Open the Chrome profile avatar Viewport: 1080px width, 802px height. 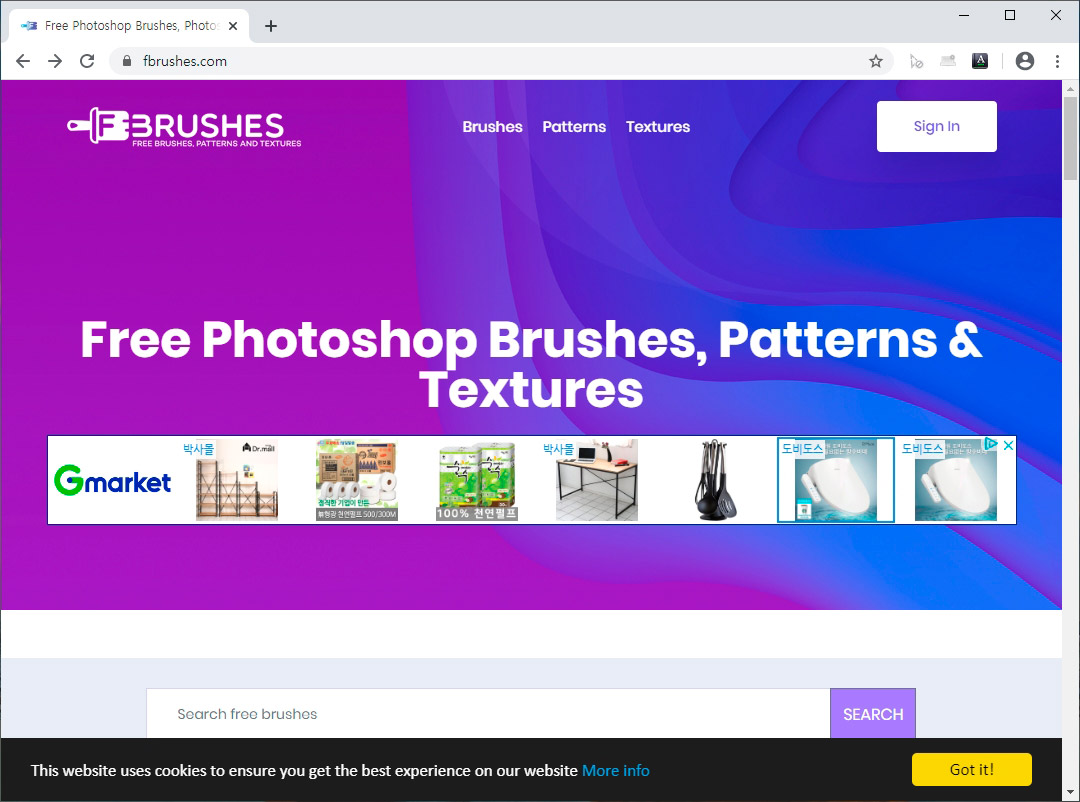click(1025, 61)
